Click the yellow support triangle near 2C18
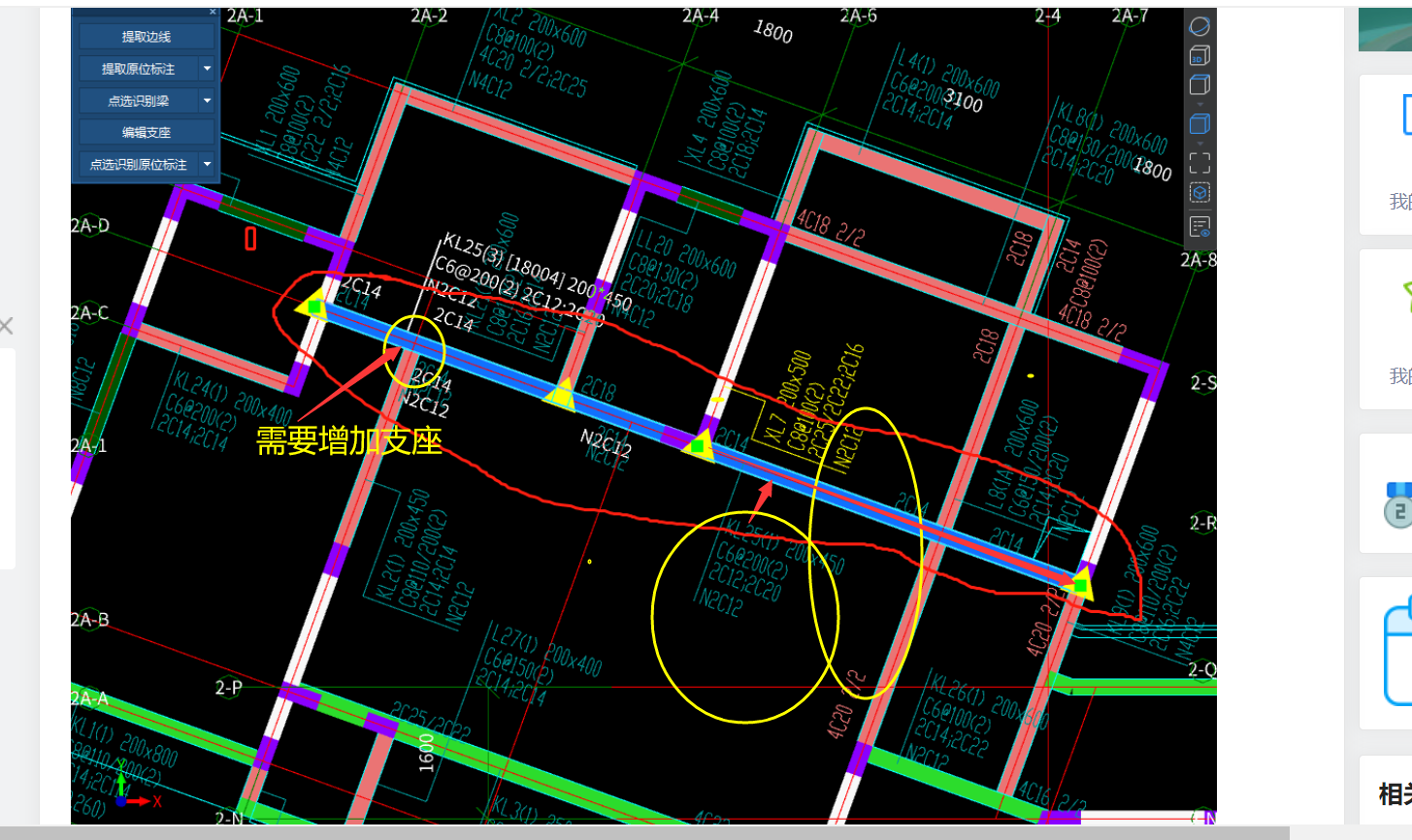 560,395
